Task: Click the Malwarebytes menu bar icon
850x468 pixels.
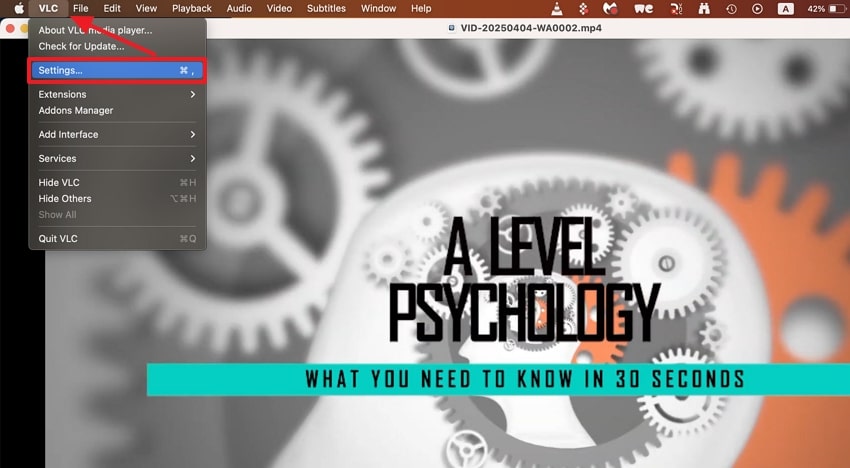Action: point(610,8)
